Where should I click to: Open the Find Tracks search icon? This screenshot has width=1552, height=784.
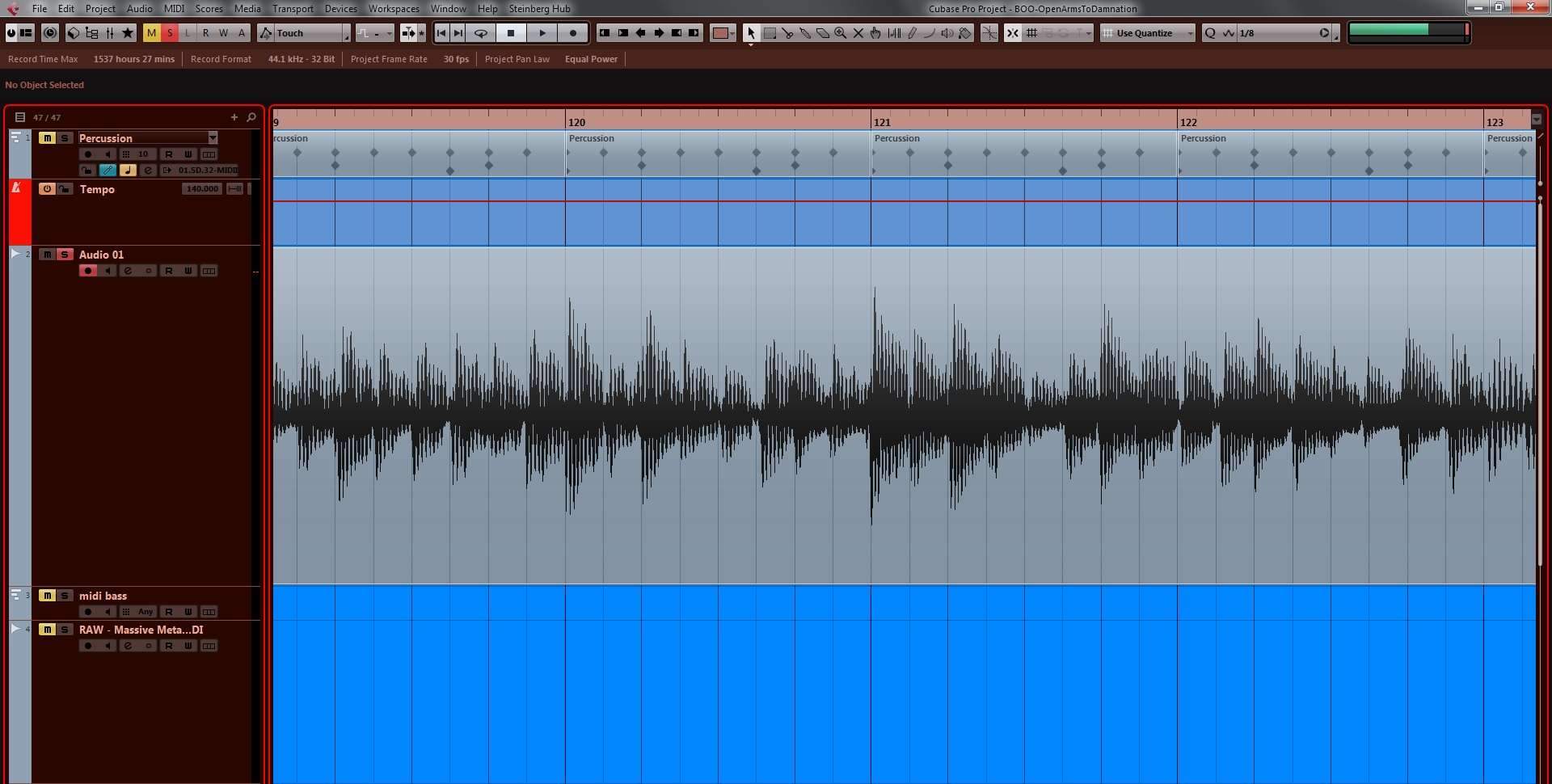251,117
